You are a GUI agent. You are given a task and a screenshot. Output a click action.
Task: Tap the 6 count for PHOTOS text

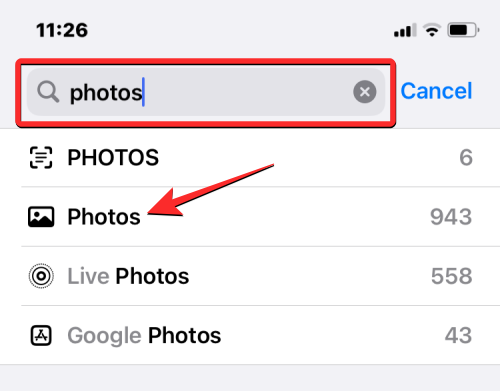(466, 157)
